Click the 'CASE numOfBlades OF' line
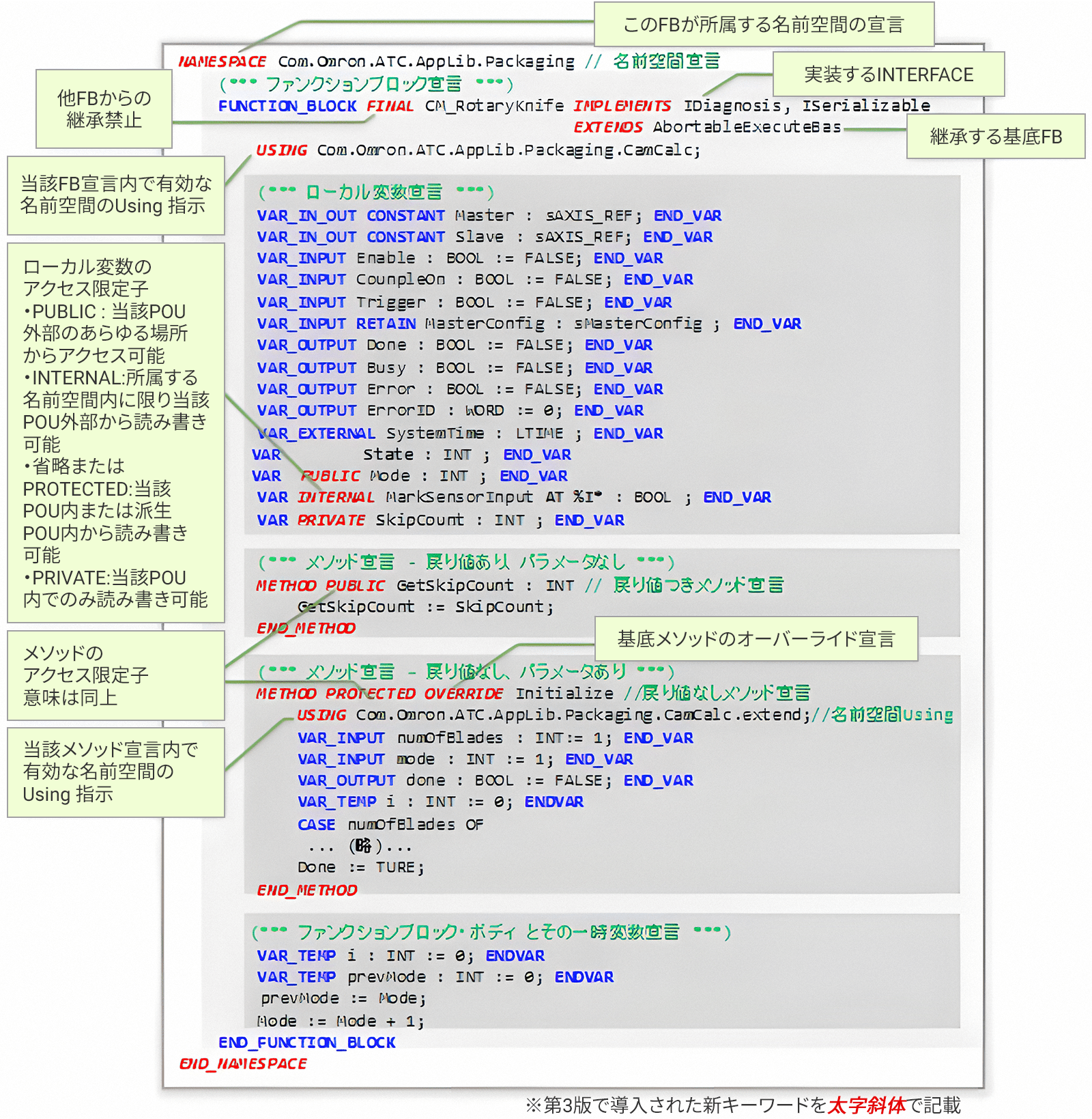The height and width of the screenshot is (1119, 1092). click(x=390, y=824)
